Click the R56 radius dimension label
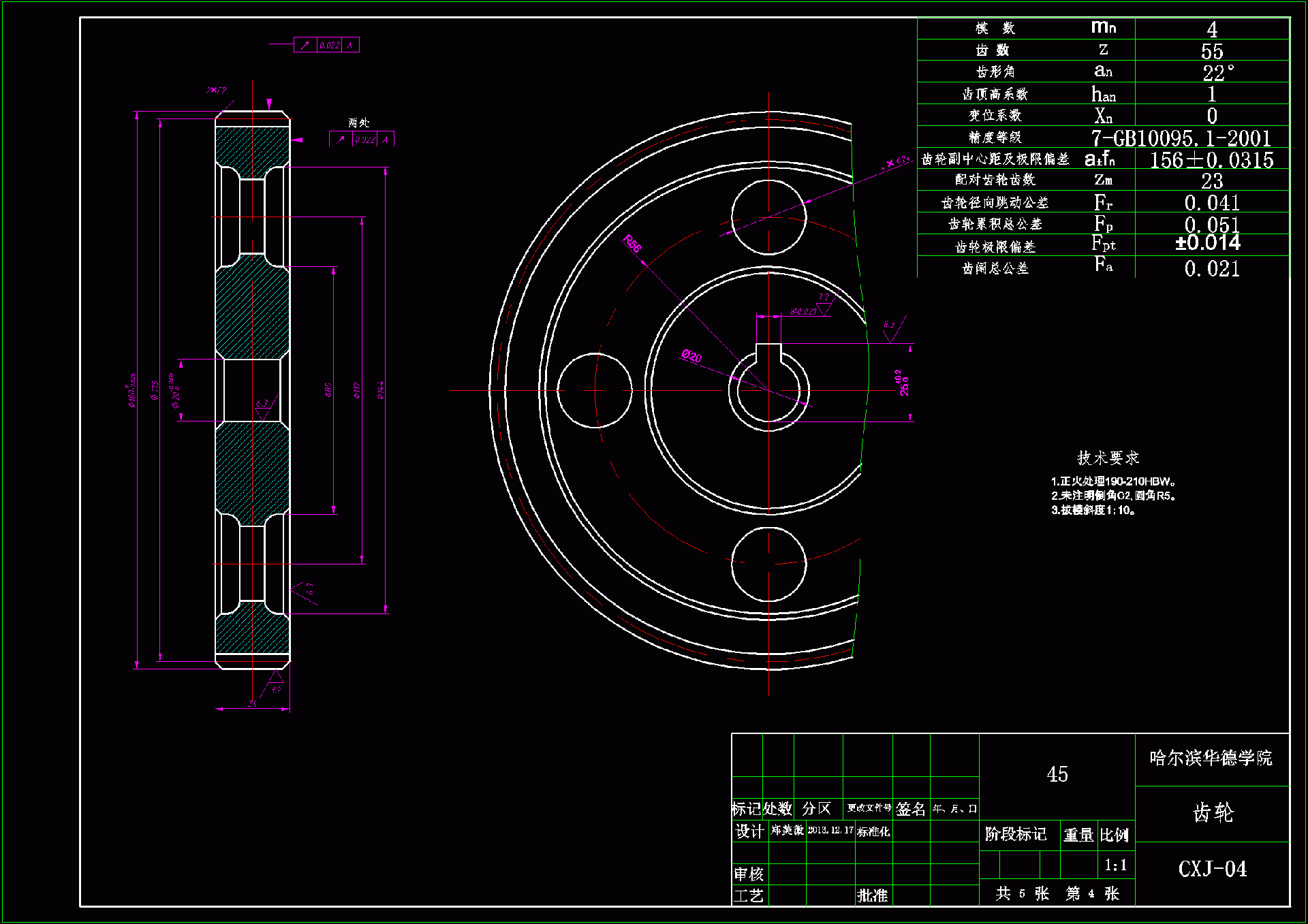 [x=632, y=243]
